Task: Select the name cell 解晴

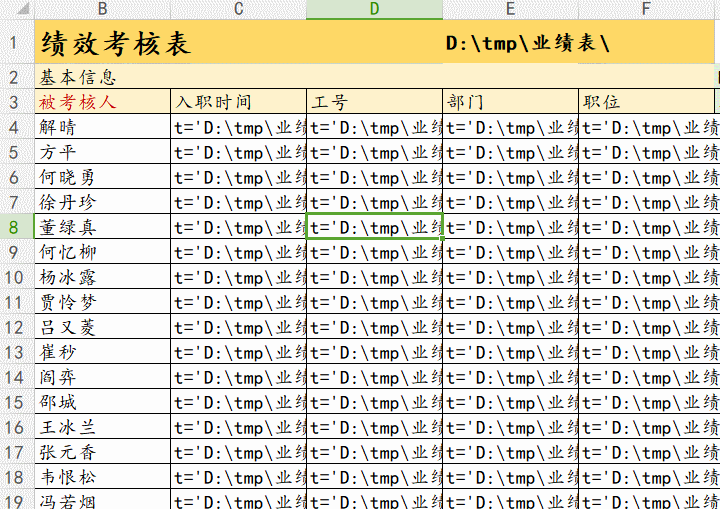Action: click(102, 126)
